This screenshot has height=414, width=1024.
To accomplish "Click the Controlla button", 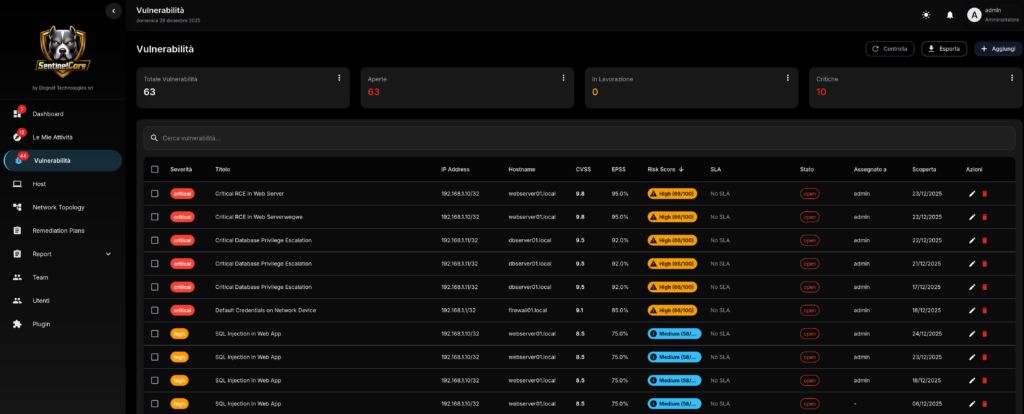I will [889, 49].
